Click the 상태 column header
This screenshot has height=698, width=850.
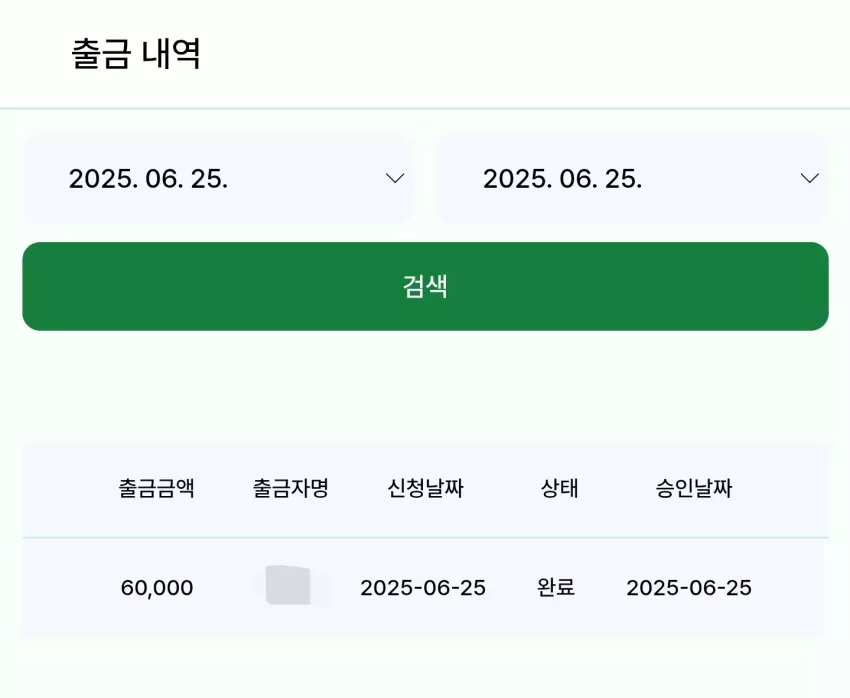click(559, 488)
